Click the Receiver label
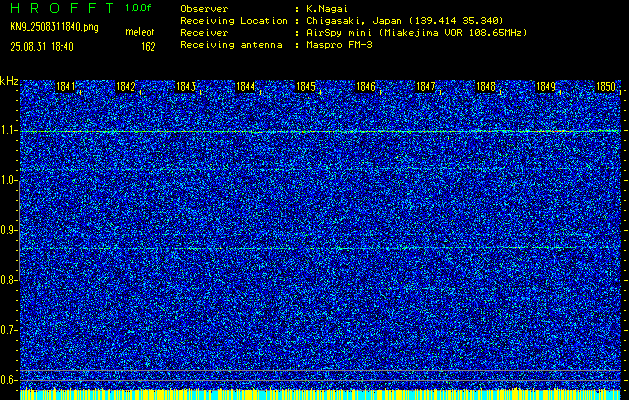Image resolution: width=629 pixels, height=400 pixels. coord(204,32)
